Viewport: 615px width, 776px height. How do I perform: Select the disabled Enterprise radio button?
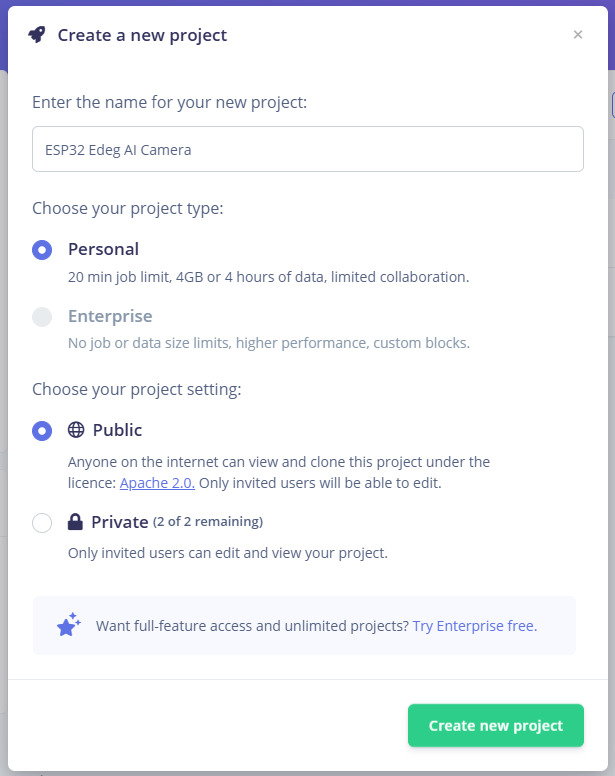[42, 317]
